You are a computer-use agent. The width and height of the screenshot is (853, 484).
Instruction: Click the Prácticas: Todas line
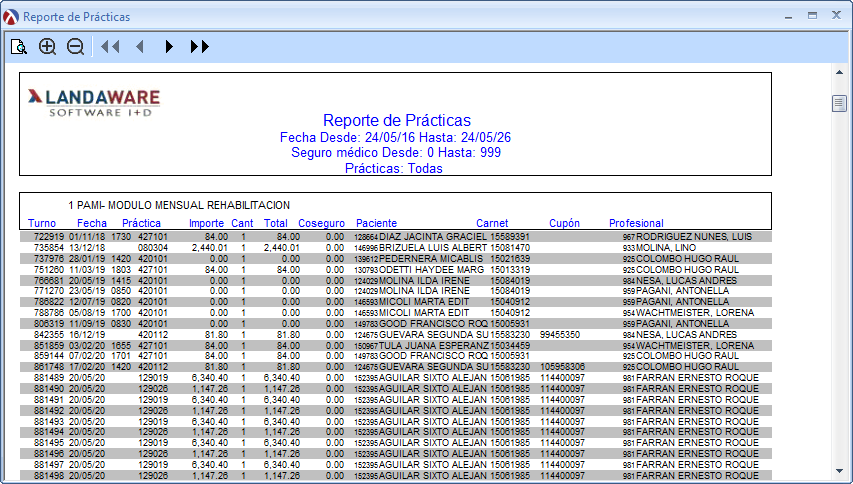pyautogui.click(x=394, y=169)
